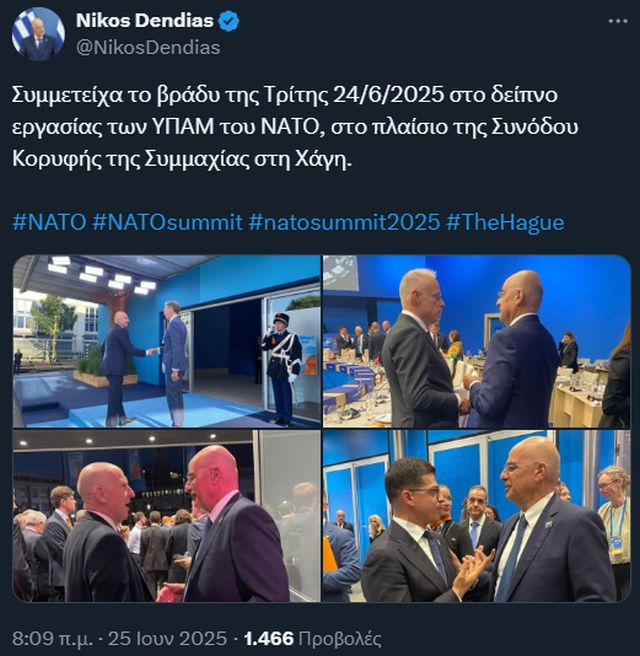Click the Nikos Dendias display name

pos(143,21)
